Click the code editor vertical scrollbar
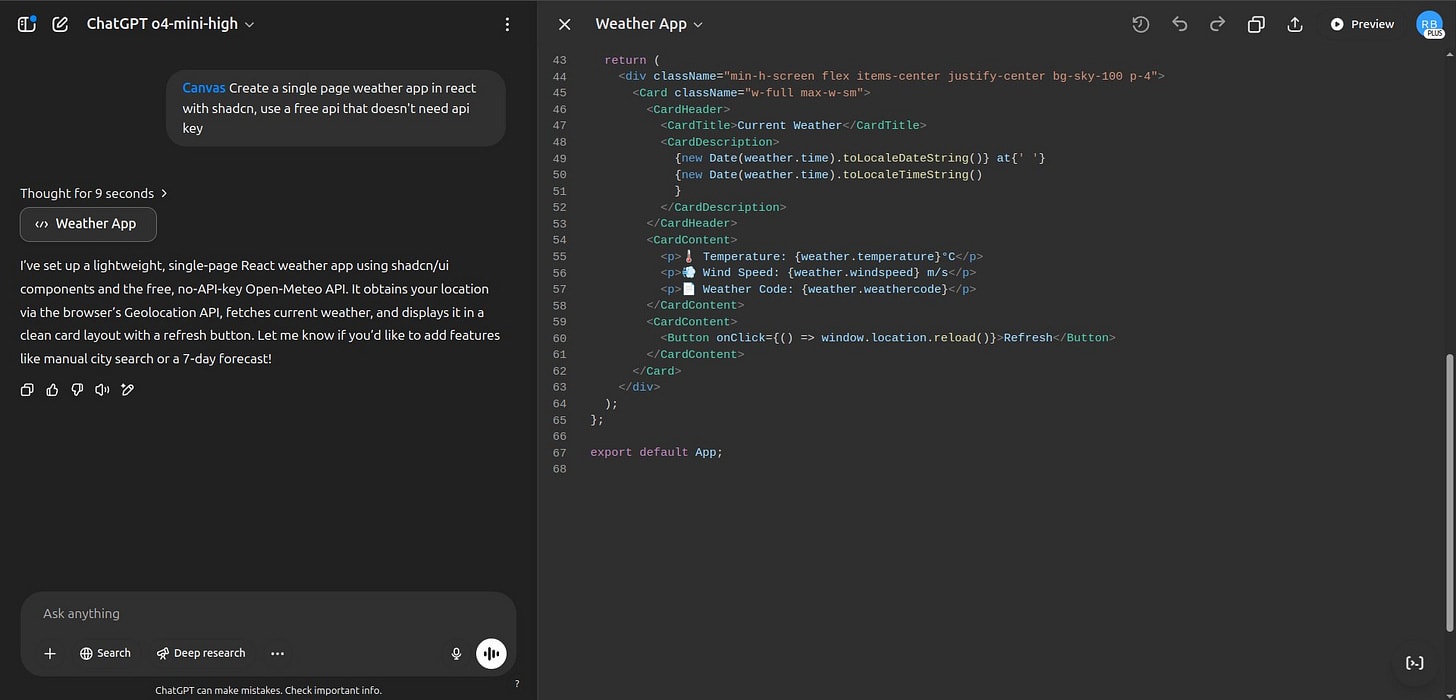This screenshot has width=1456, height=700. click(1449, 490)
